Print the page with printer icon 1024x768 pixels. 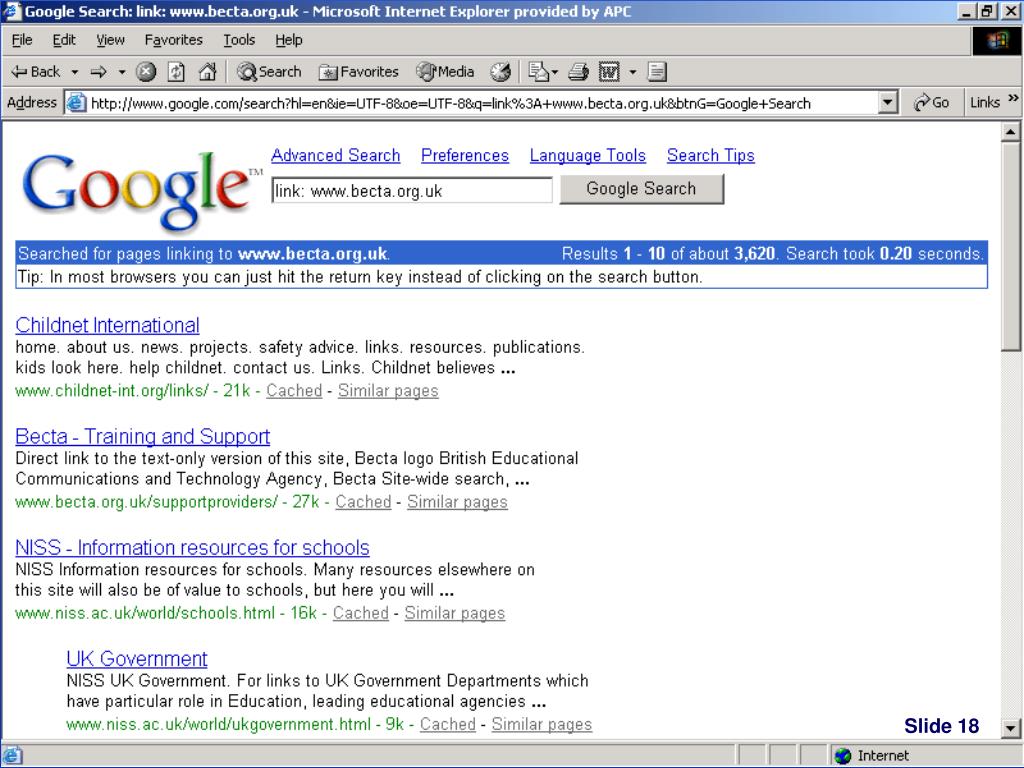pyautogui.click(x=579, y=72)
